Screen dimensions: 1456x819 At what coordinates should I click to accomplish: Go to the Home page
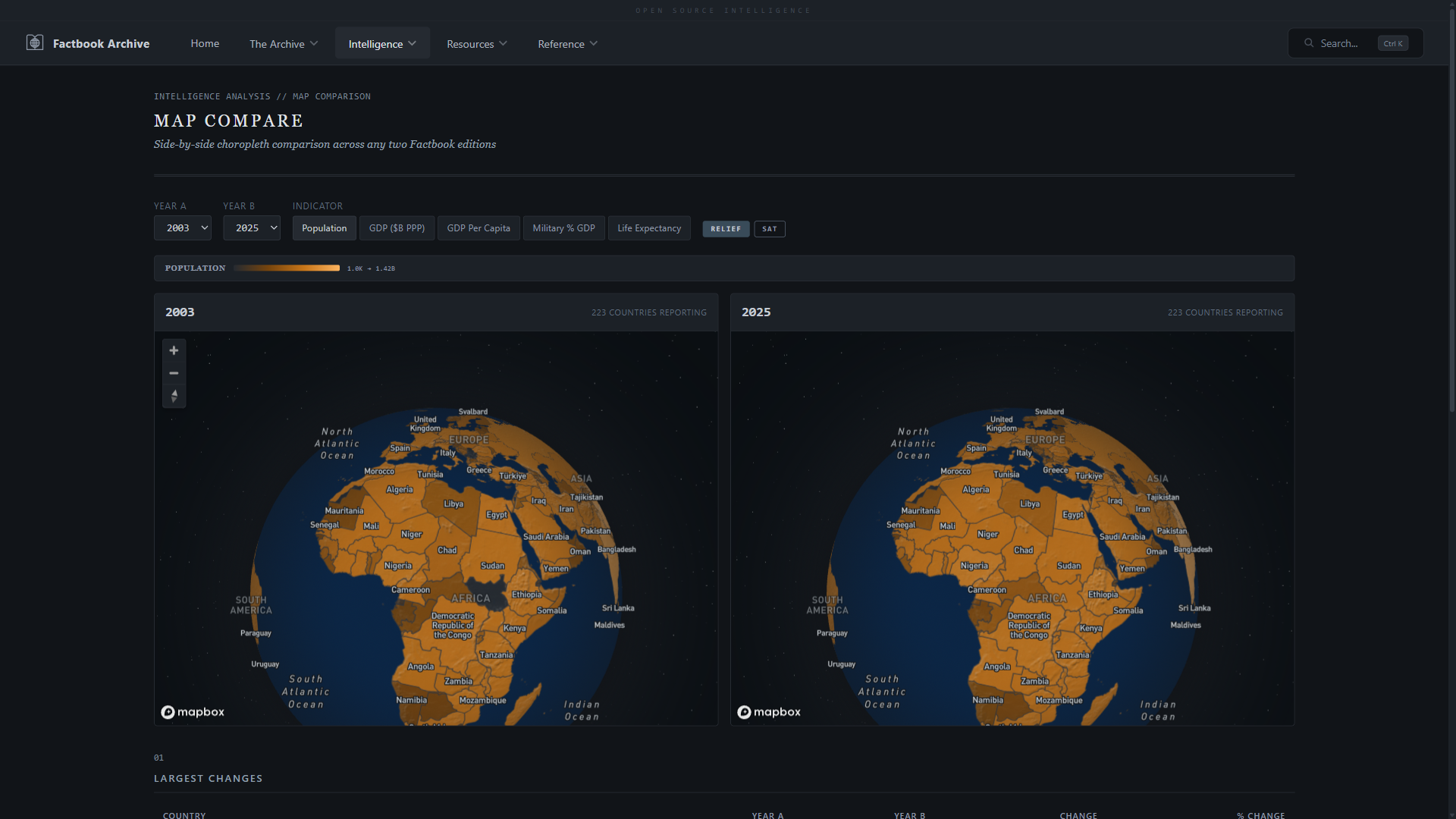click(205, 43)
